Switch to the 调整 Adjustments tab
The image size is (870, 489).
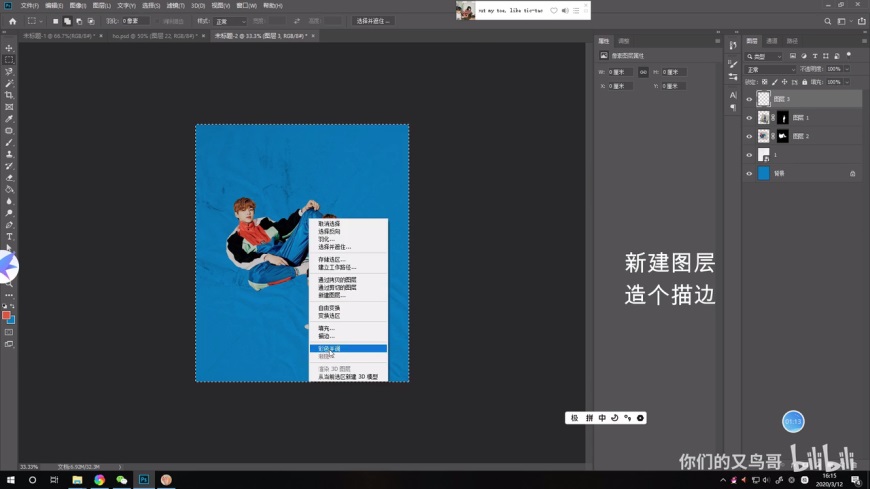coord(624,41)
